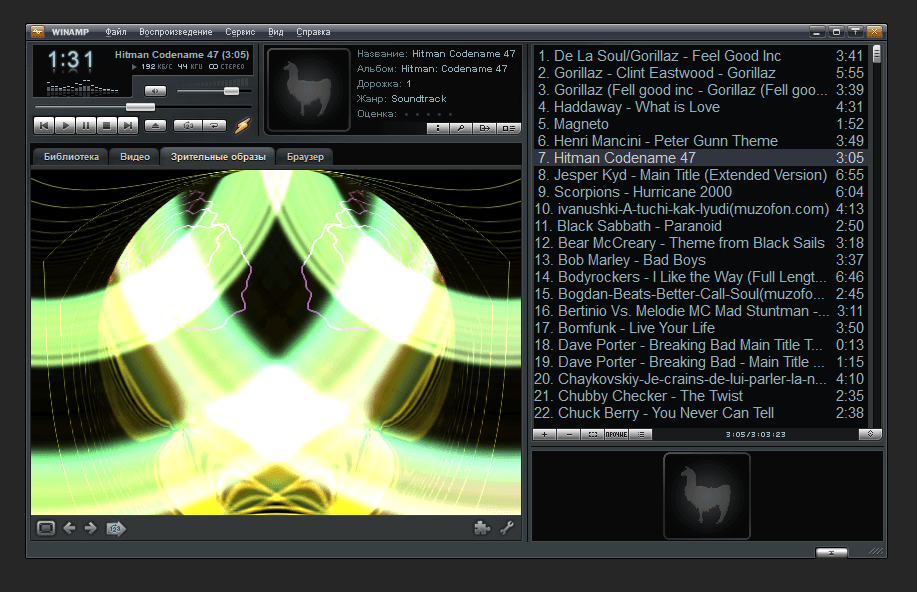Toggle random visualization preset
917x592 pixels.
[x=116, y=529]
